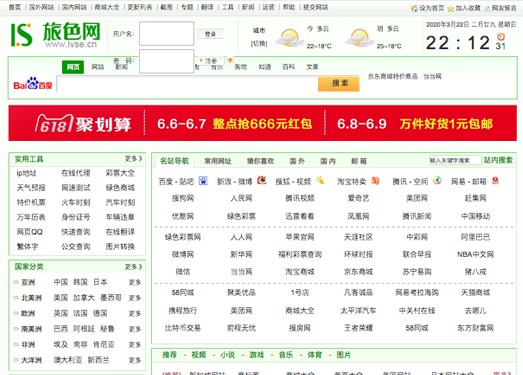Click the alarm clock icon by the time
Viewport: 523px width, 375px height.
[501, 36]
